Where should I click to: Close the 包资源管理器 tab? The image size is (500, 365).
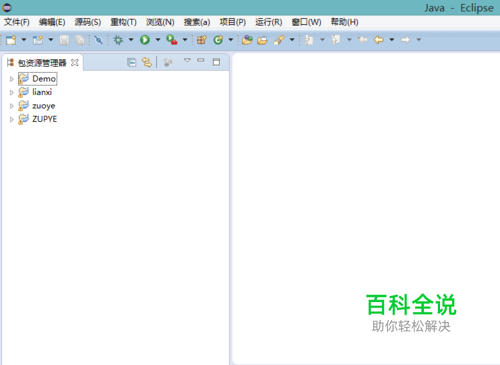(75, 63)
